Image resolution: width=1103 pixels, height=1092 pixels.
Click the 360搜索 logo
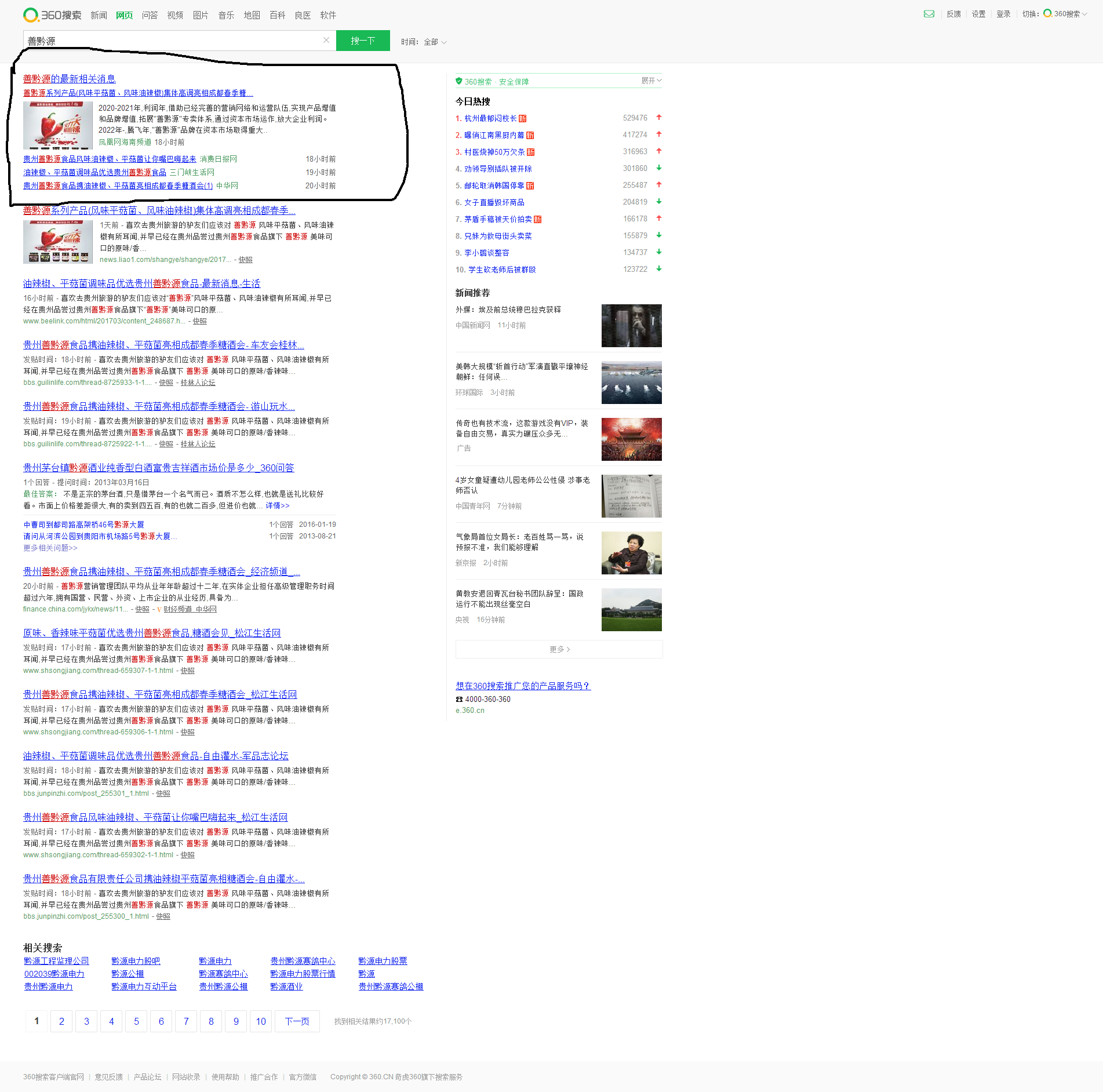tap(52, 15)
